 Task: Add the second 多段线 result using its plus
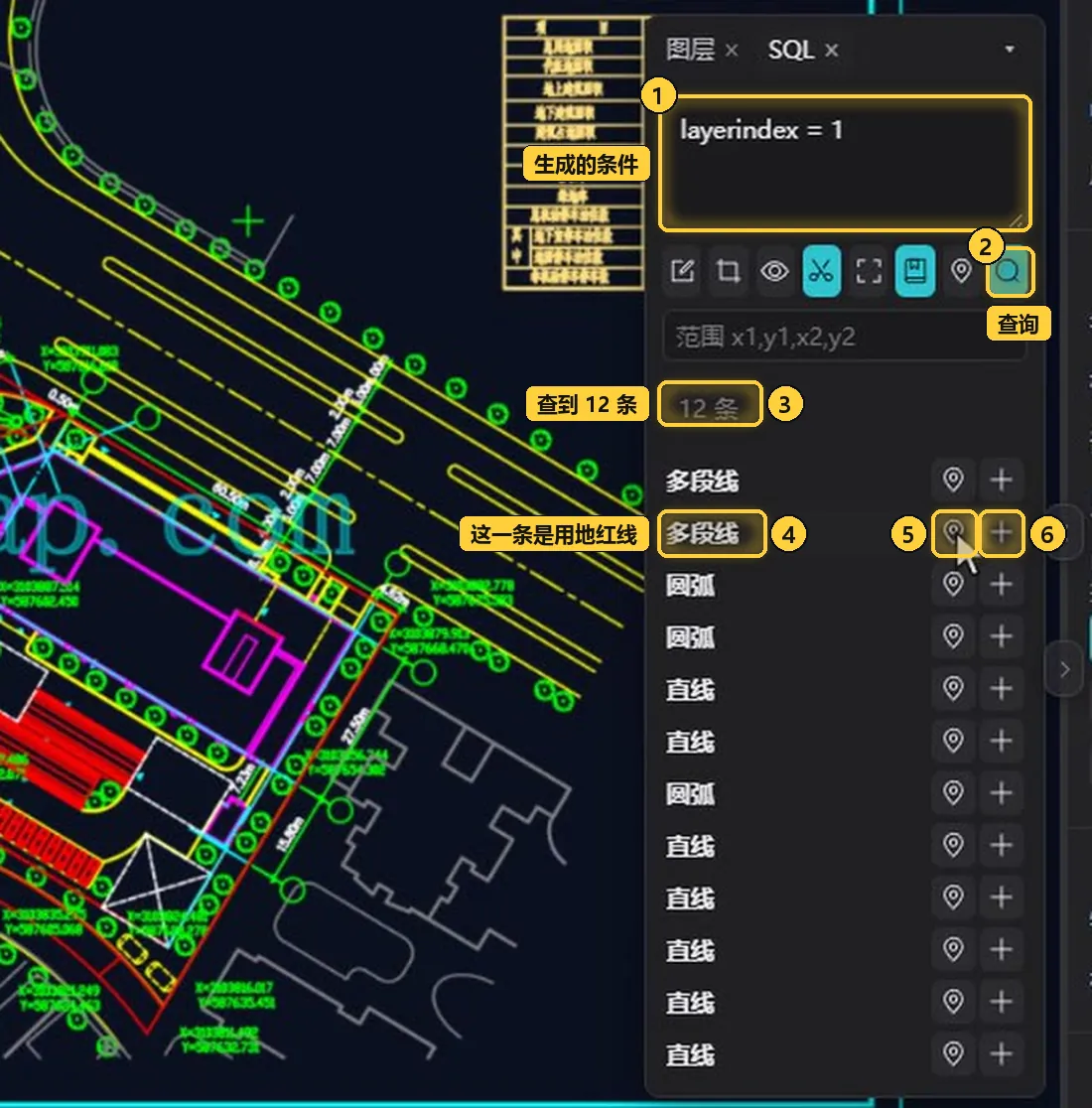click(1001, 532)
